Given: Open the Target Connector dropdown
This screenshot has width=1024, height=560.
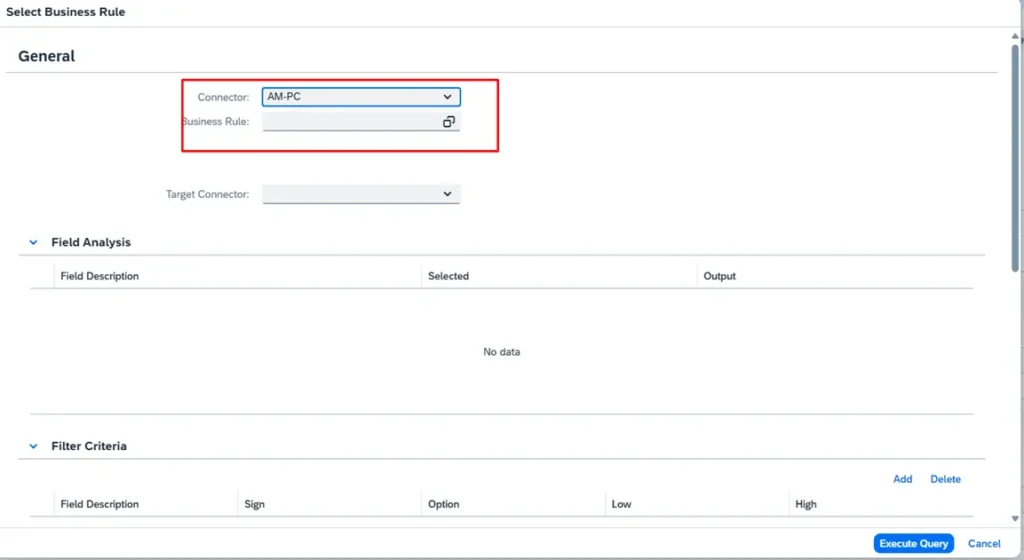Looking at the screenshot, I should (360, 194).
